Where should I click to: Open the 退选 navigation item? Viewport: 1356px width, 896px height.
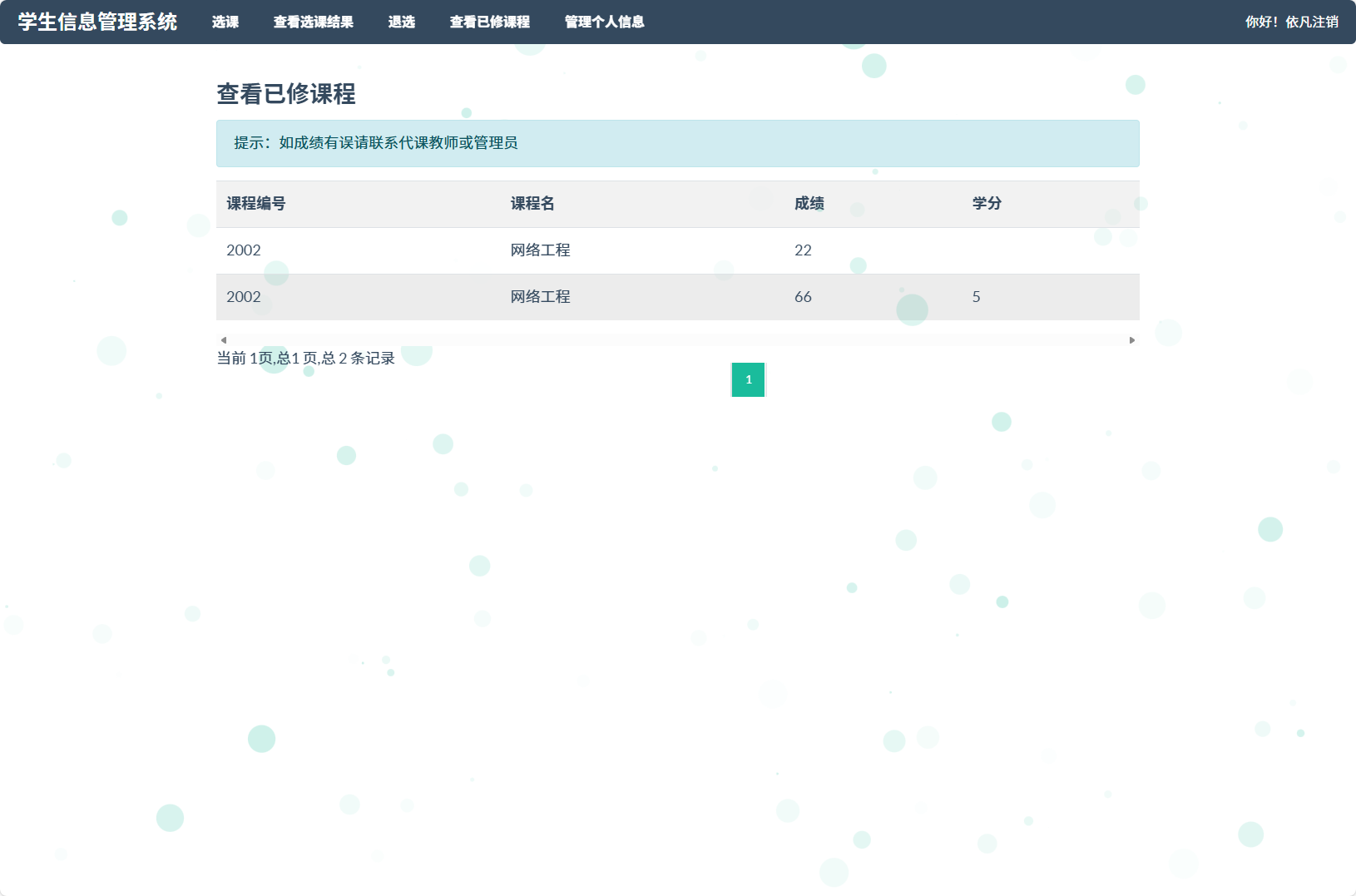point(403,22)
